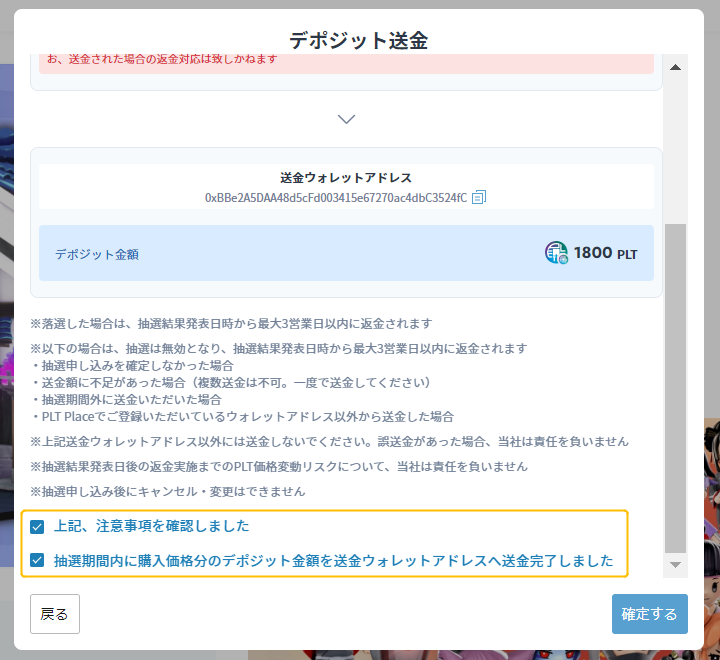Toggle the 上記、注意事項を確認しました checkbox
Viewport: 720px width, 660px height.
[37, 526]
